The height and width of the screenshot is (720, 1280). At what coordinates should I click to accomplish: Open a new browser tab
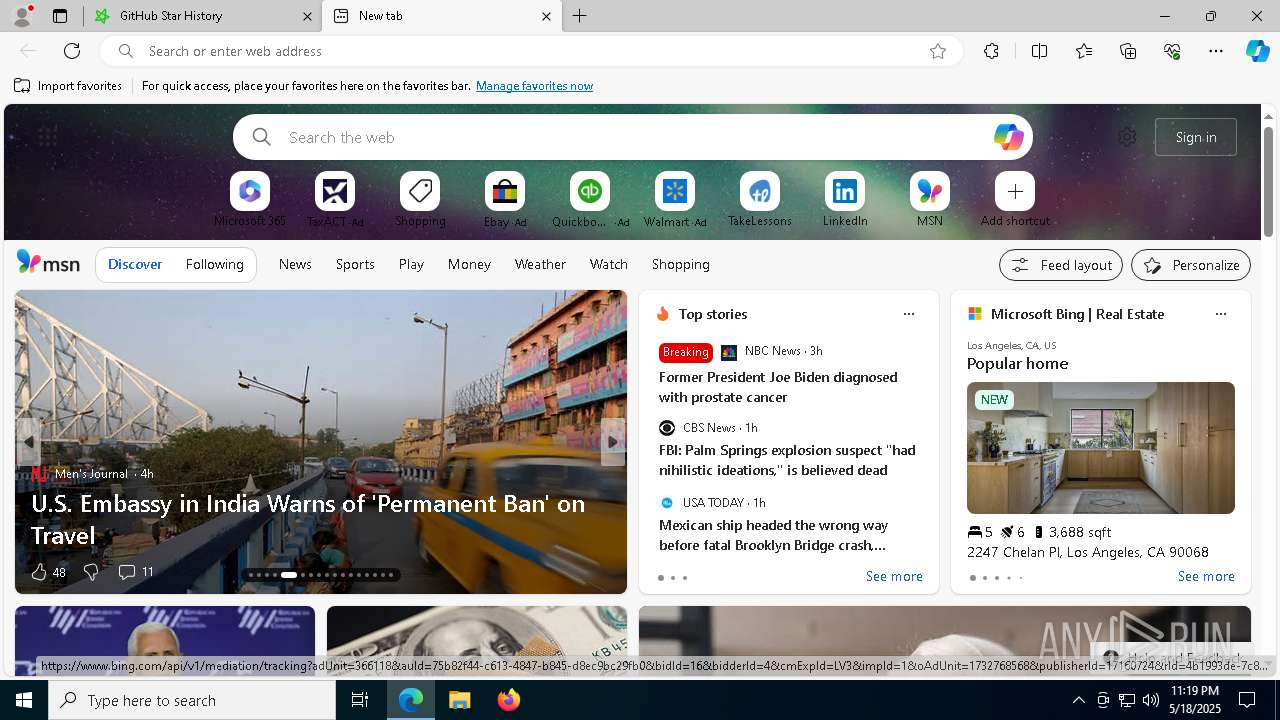pyautogui.click(x=579, y=16)
